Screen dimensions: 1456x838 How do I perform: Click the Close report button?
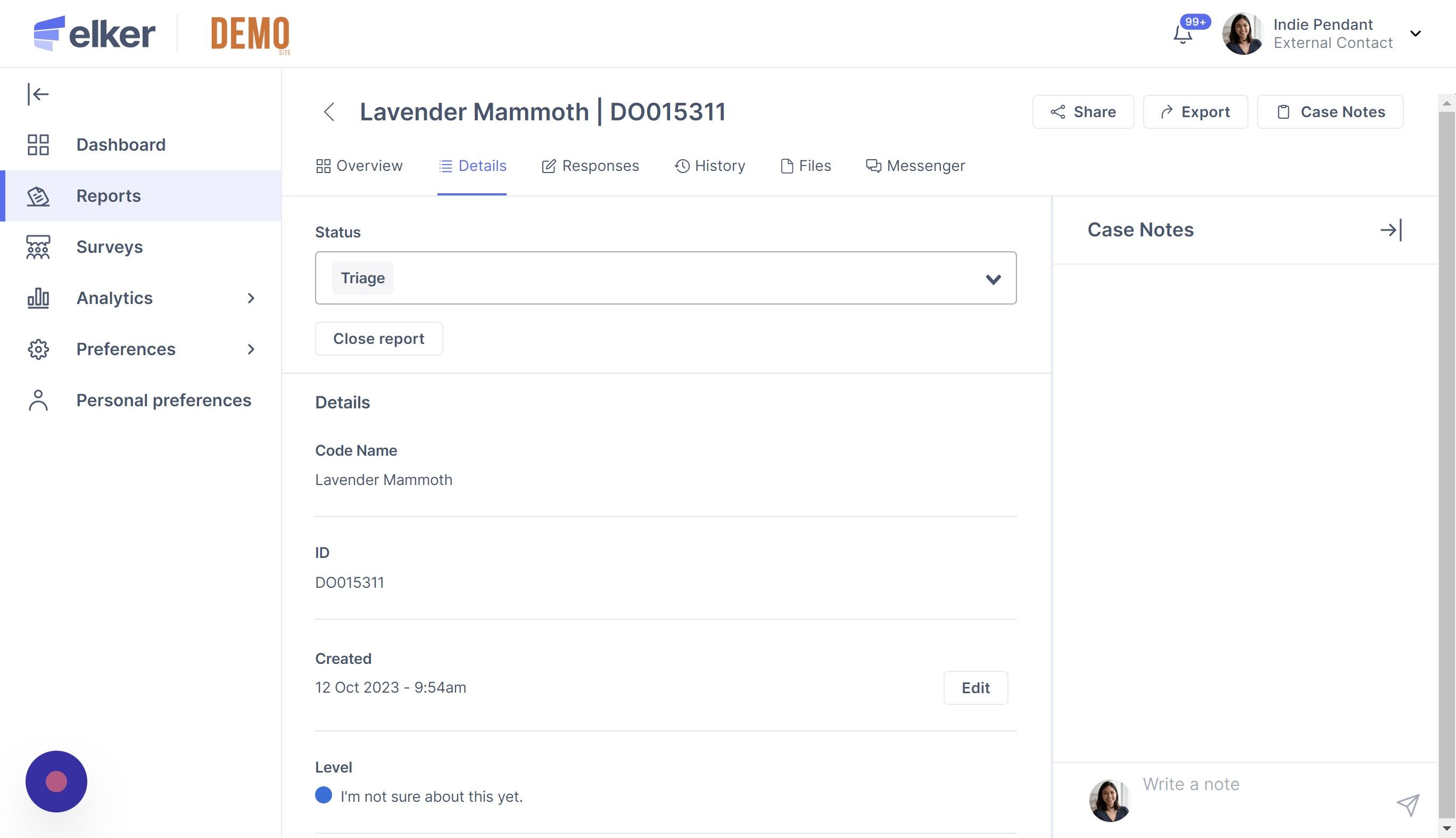tap(378, 339)
